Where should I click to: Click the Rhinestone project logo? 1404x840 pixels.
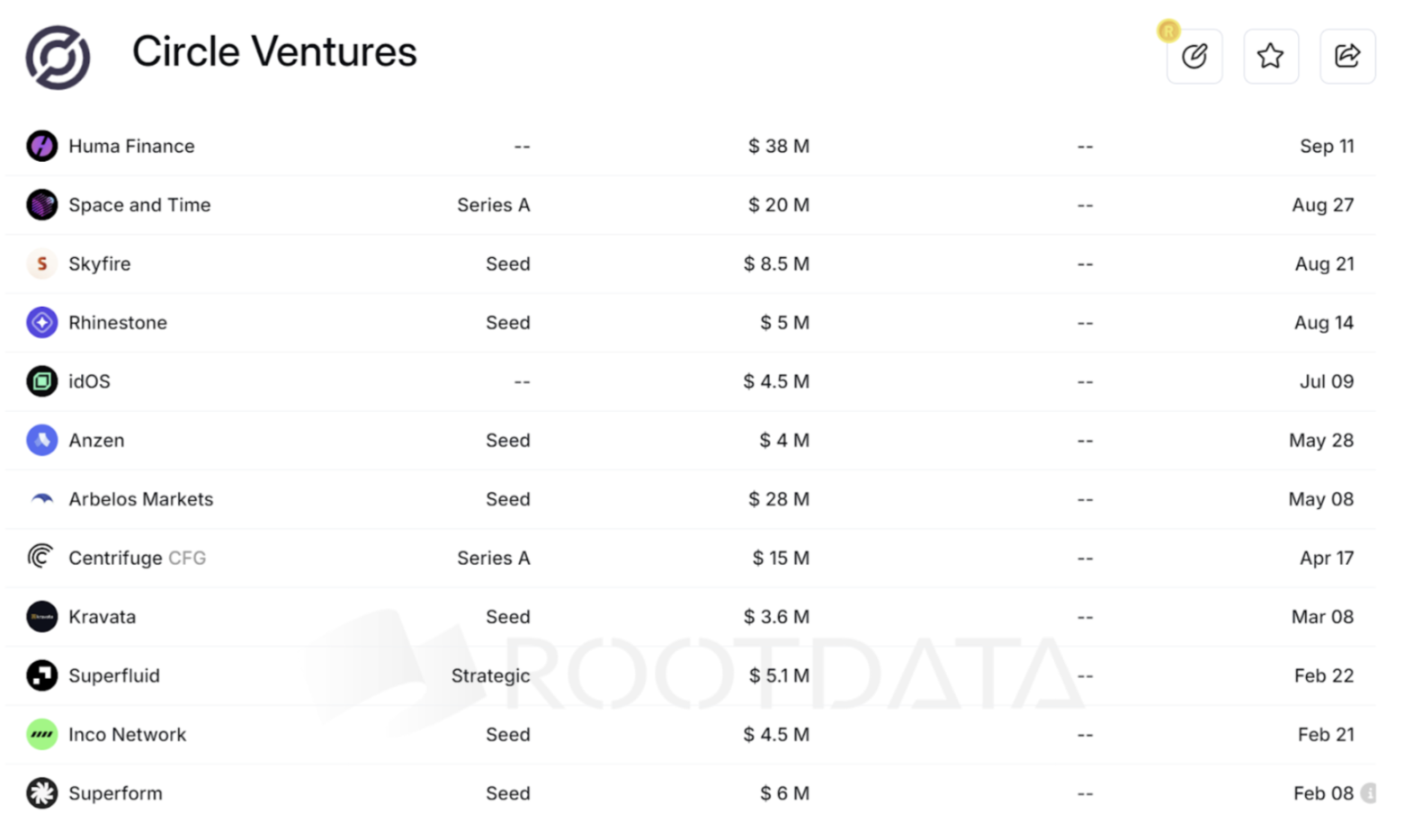click(42, 323)
